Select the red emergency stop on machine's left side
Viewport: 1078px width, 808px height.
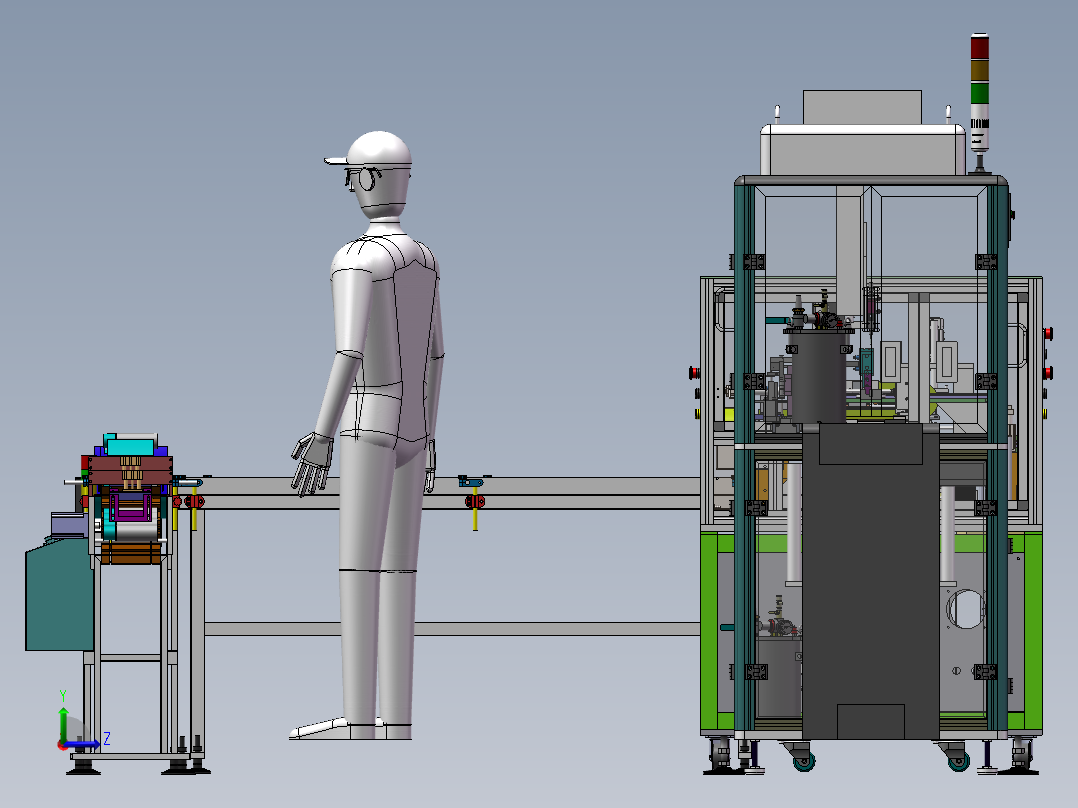694,373
